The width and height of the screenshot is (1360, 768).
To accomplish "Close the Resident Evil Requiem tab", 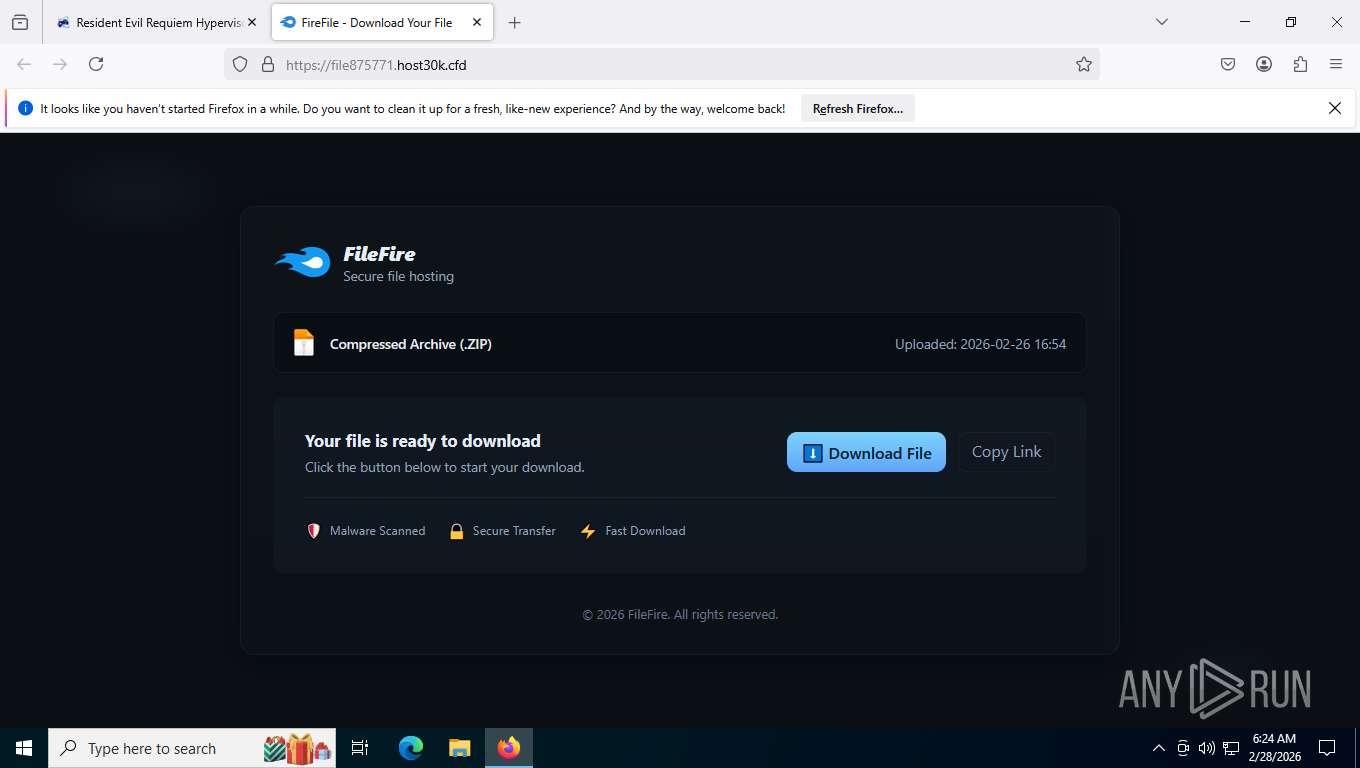I will click(252, 22).
